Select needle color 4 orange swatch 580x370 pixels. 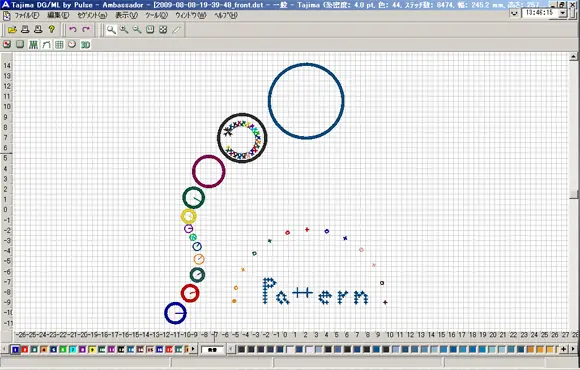tap(44, 349)
